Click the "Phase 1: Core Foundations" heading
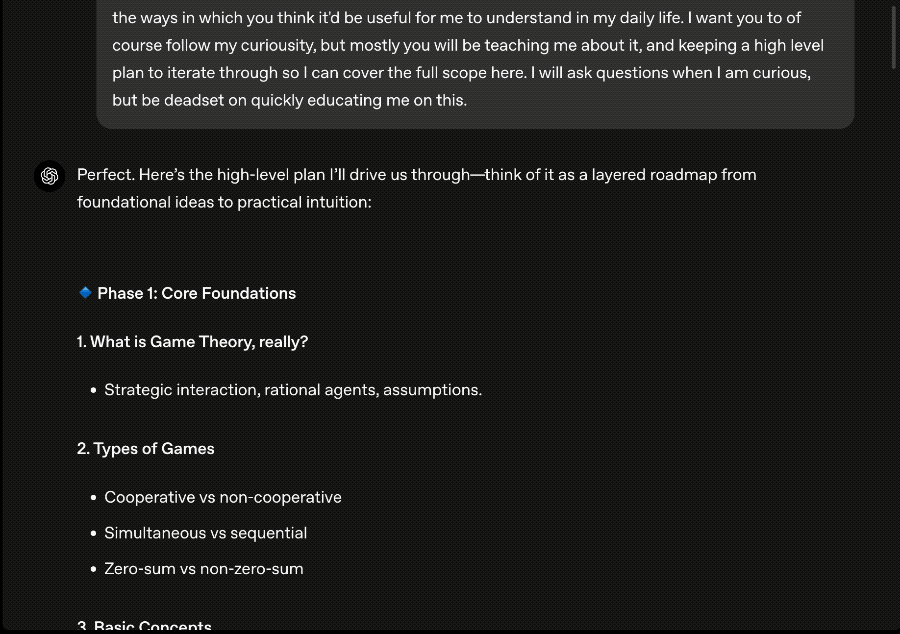The height and width of the screenshot is (634, 900). pos(196,293)
